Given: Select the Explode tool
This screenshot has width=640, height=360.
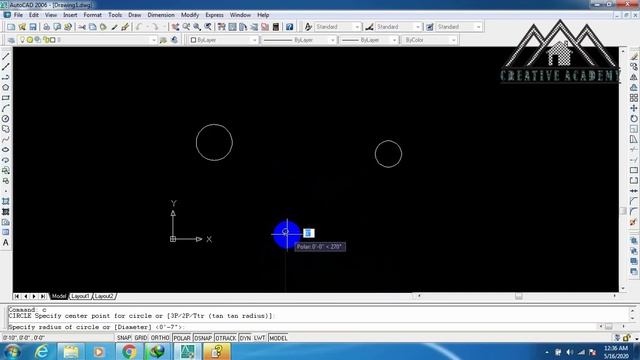Looking at the screenshot, I should [x=633, y=222].
